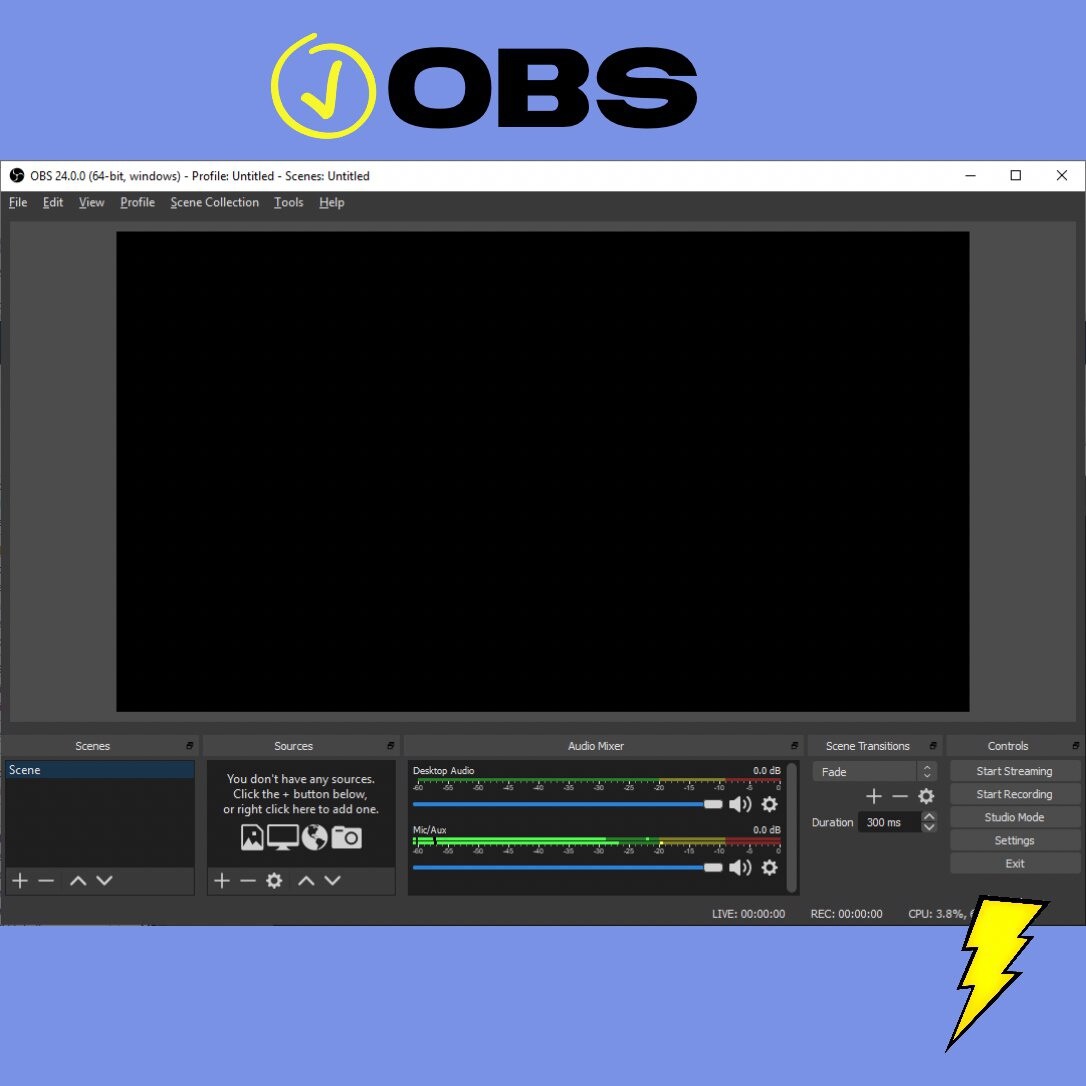Click the REC: 00:00:00 status text

click(x=846, y=914)
